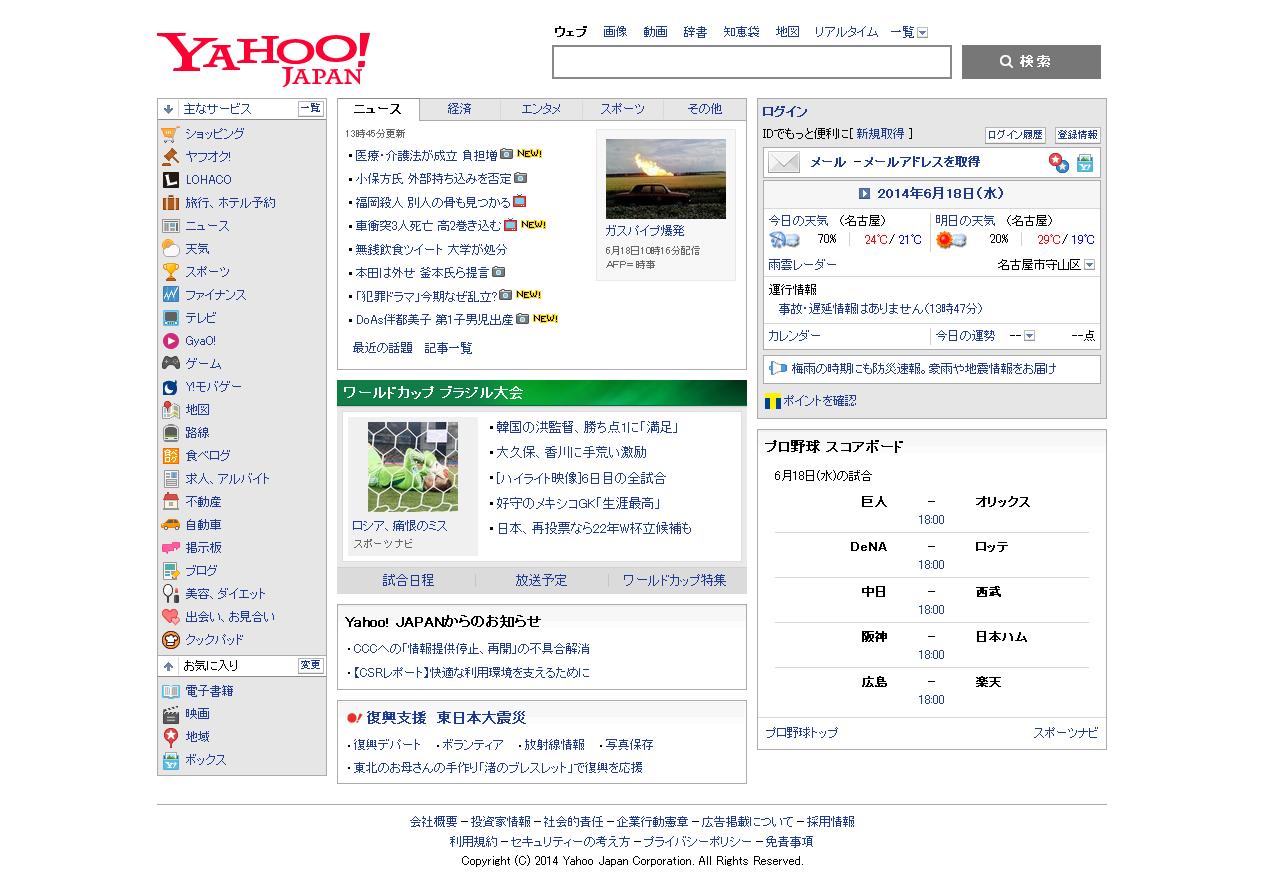Image resolution: width=1264 pixels, height=879 pixels.
Task: Click the search button
Action: (x=1031, y=62)
